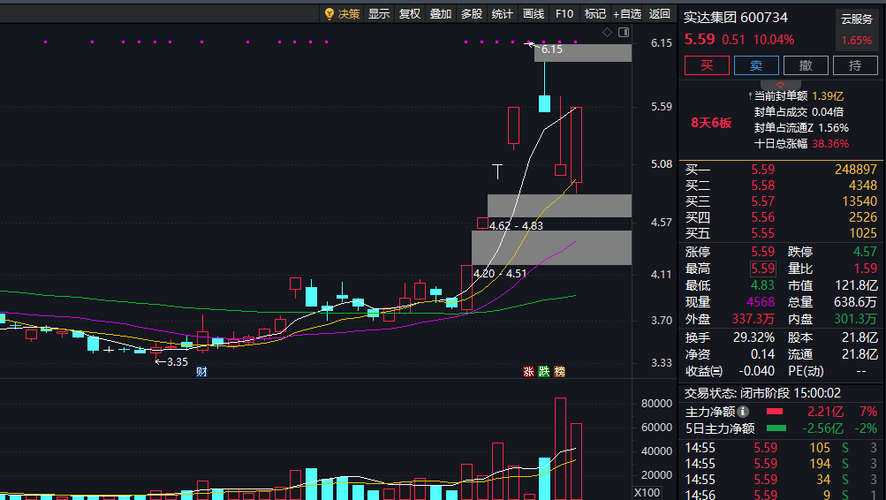Toggle the side panel layout icon
The image size is (886, 500).
[623, 32]
